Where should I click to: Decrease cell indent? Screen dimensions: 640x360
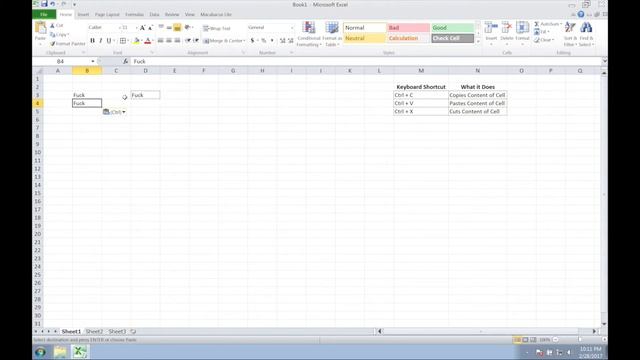pyautogui.click(x=188, y=40)
